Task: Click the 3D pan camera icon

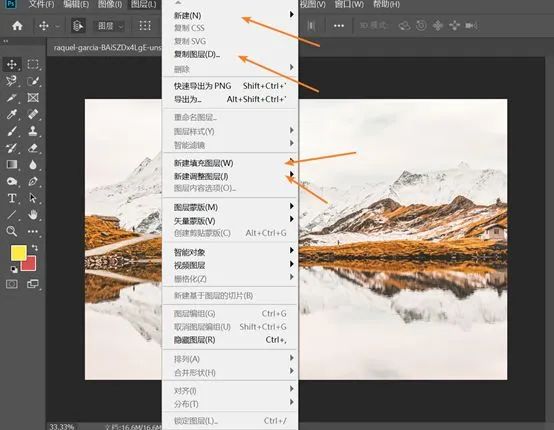Action: coord(438,25)
